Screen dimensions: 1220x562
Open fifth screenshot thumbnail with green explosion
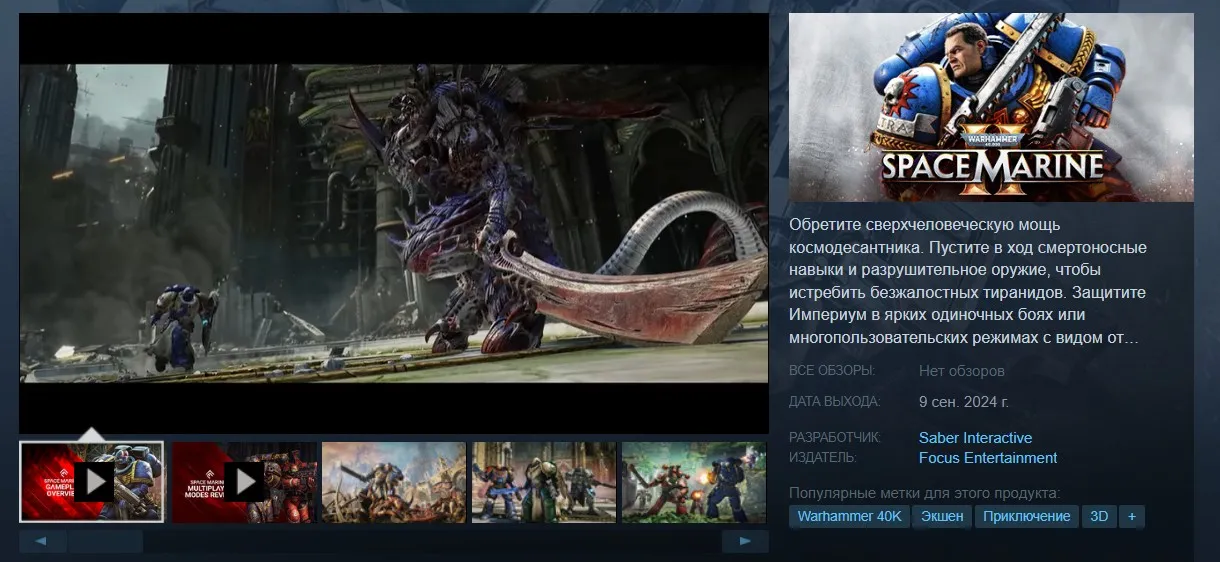[694, 482]
